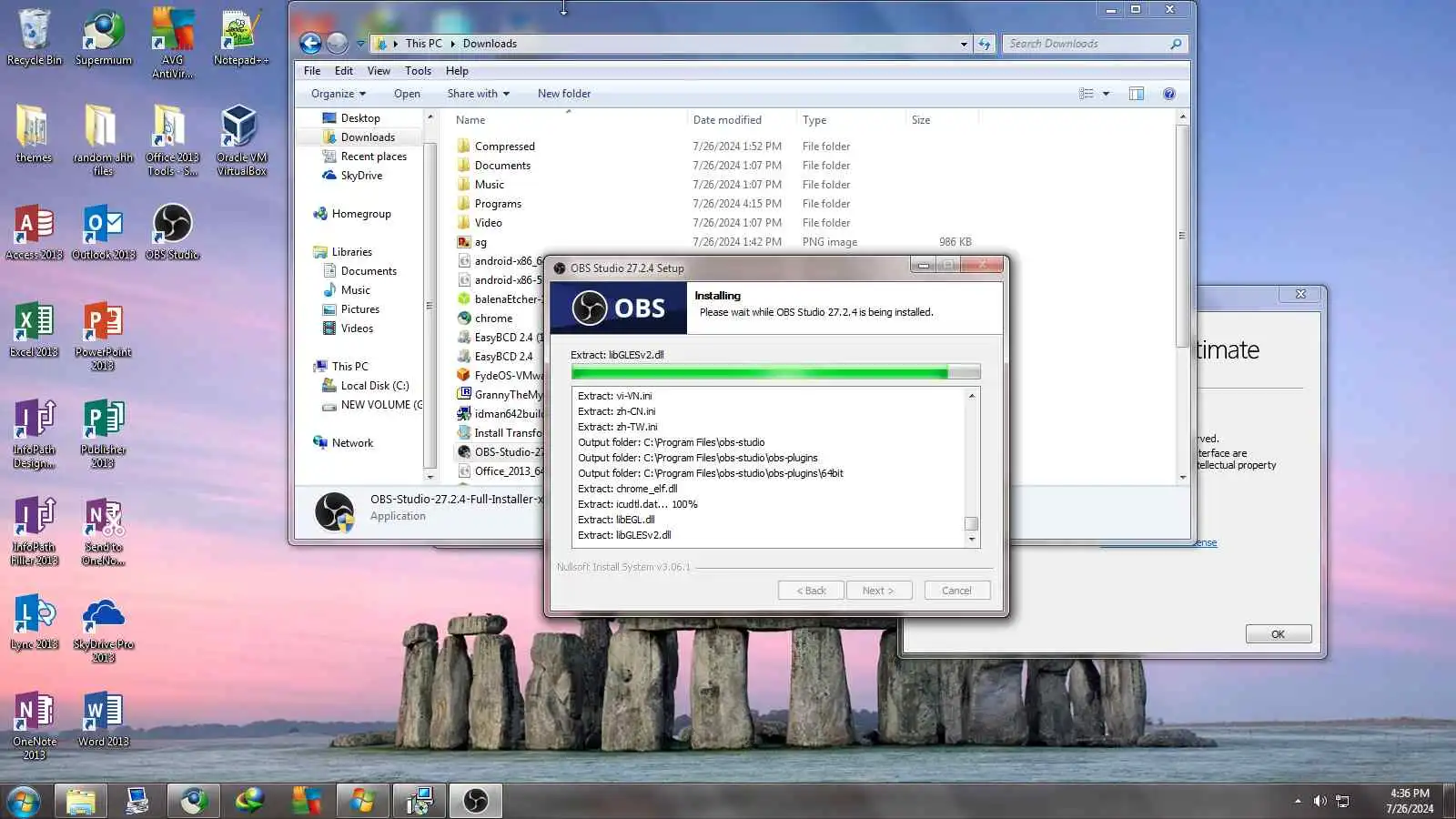Select Homegroup in the navigation pane
The width and height of the screenshot is (1456, 819).
(x=361, y=214)
